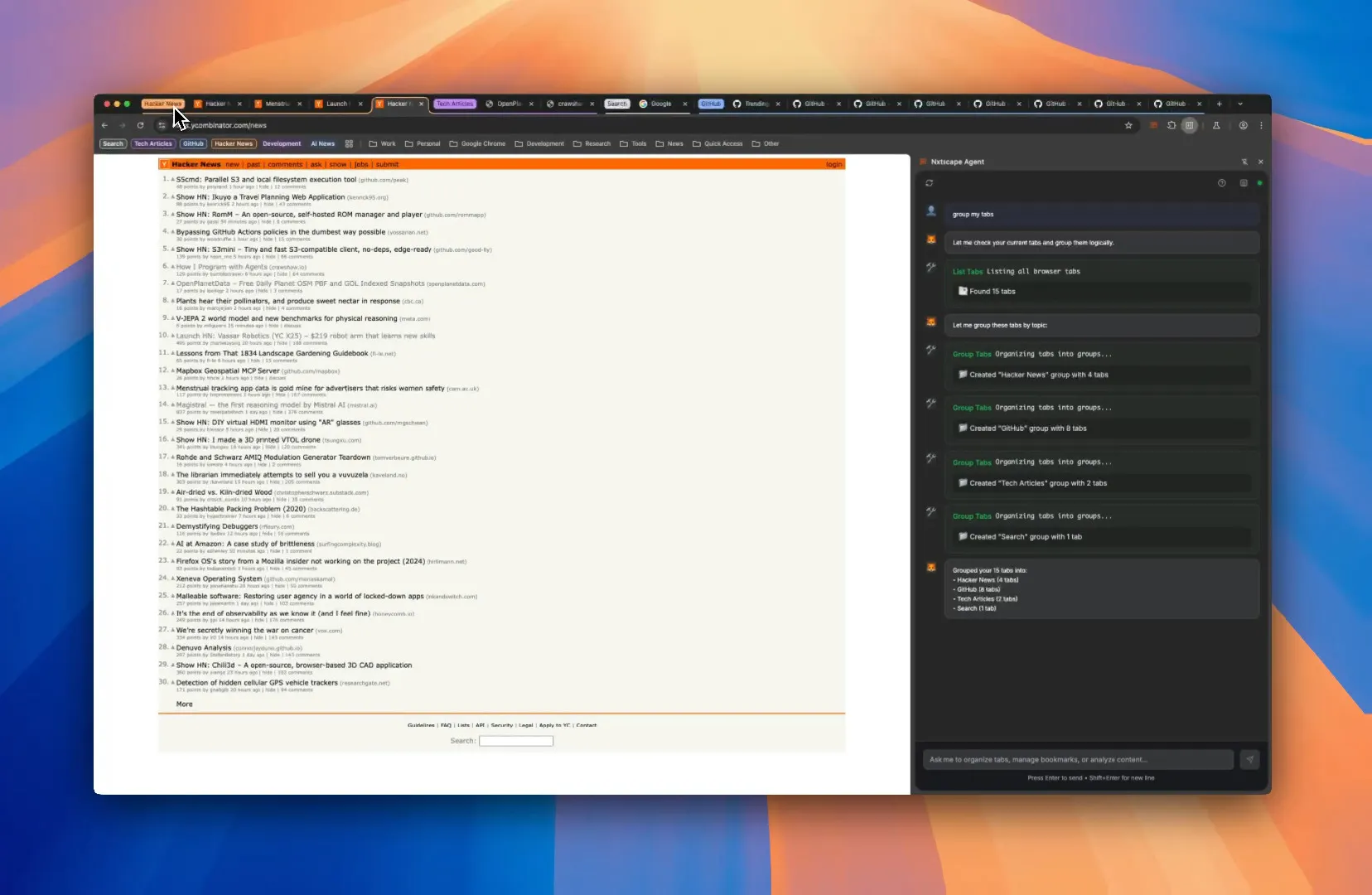
Task: Open the Tools bookmarks folder
Action: tap(633, 143)
